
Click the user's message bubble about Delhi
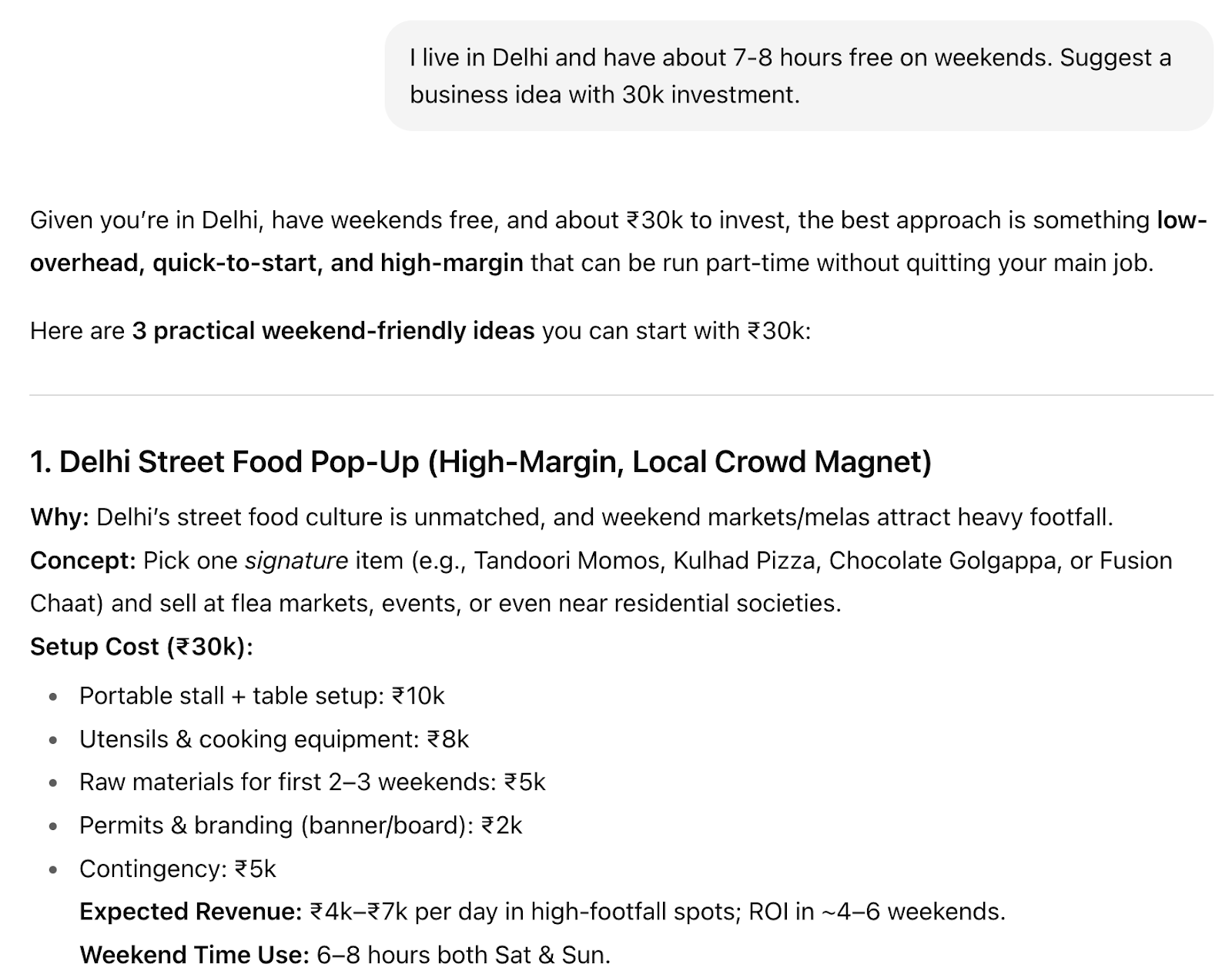[798, 75]
